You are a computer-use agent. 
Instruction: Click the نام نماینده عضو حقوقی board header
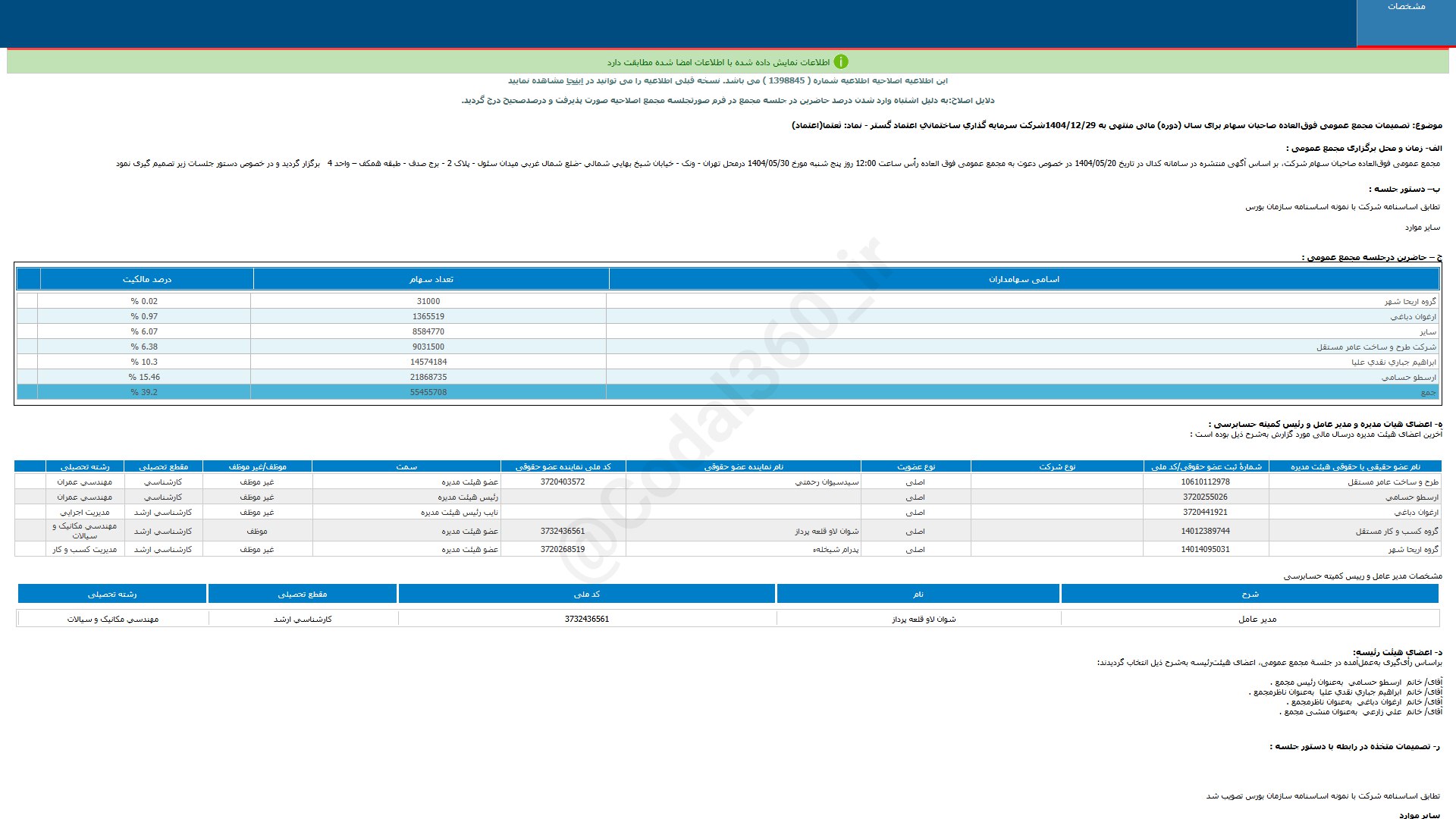(743, 466)
